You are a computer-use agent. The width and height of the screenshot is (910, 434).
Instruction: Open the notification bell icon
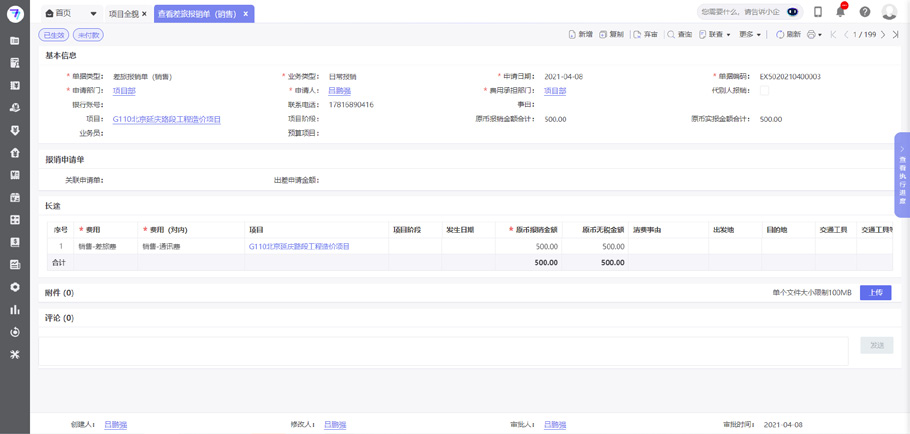(x=841, y=12)
